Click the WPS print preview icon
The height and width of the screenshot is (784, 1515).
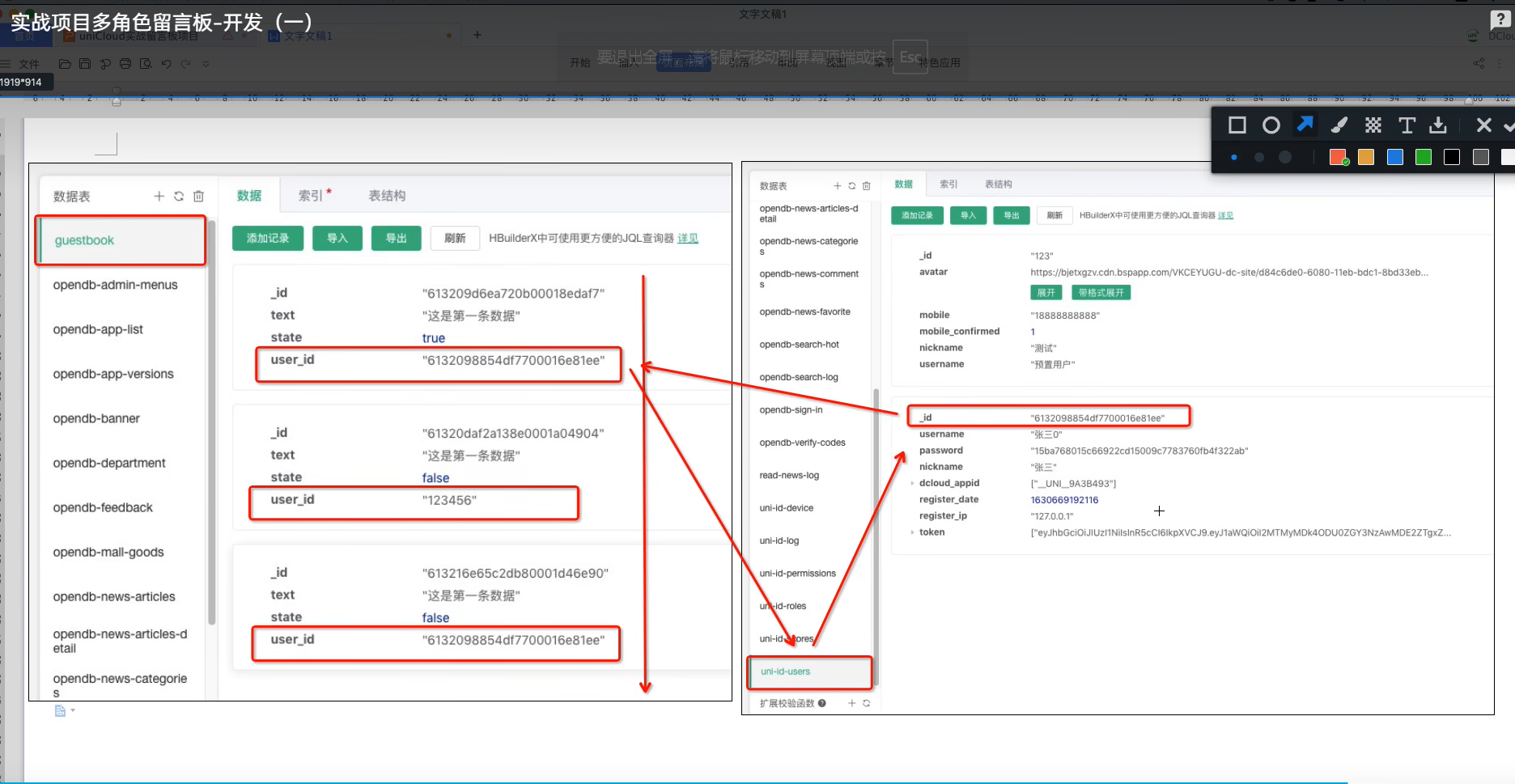[x=146, y=64]
